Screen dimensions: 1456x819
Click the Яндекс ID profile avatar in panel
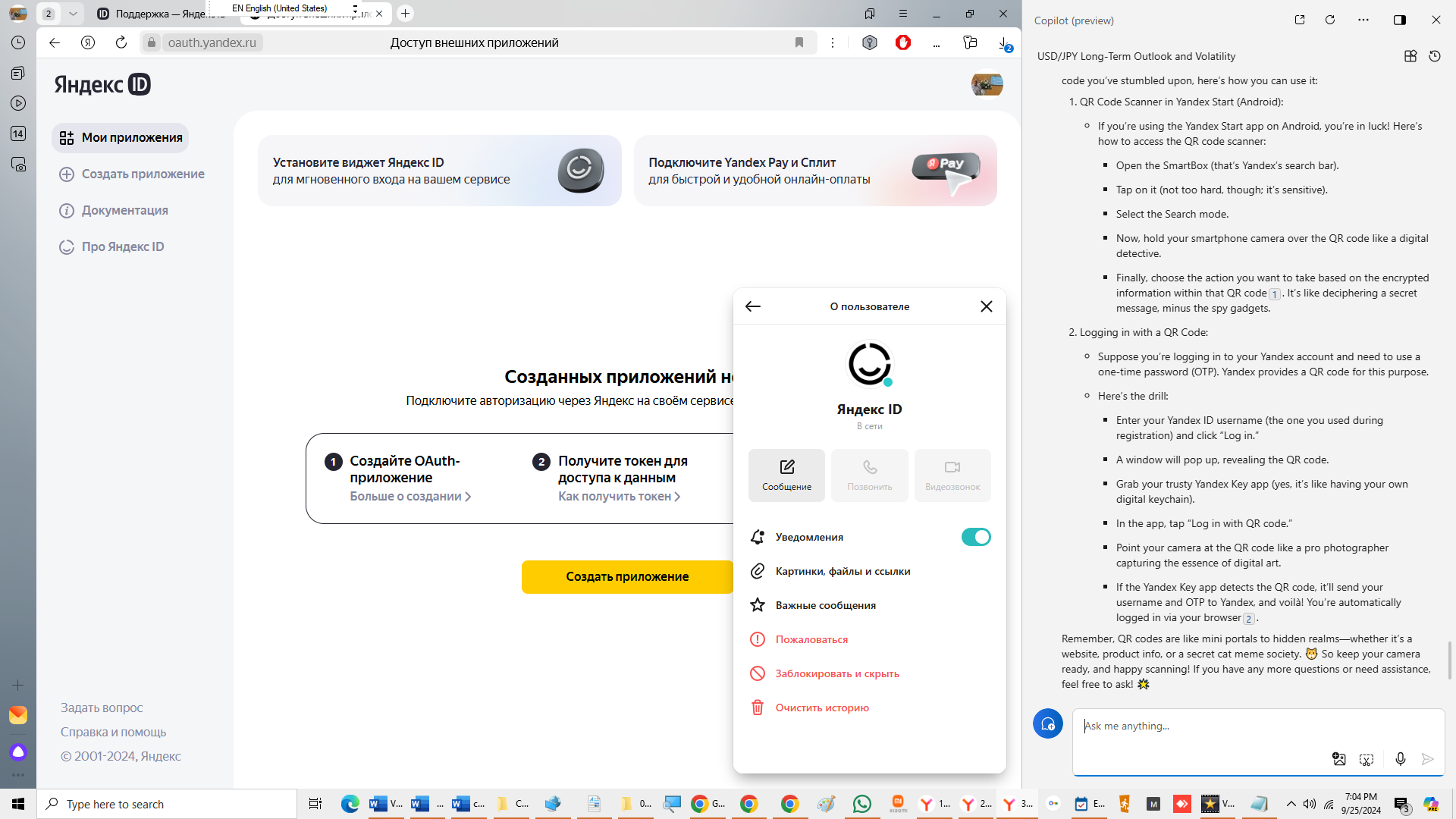click(869, 364)
